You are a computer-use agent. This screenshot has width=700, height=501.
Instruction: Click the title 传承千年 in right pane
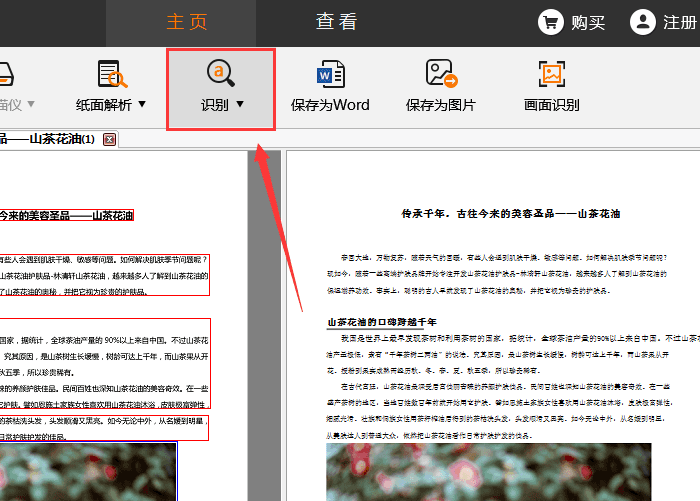[x=511, y=214]
